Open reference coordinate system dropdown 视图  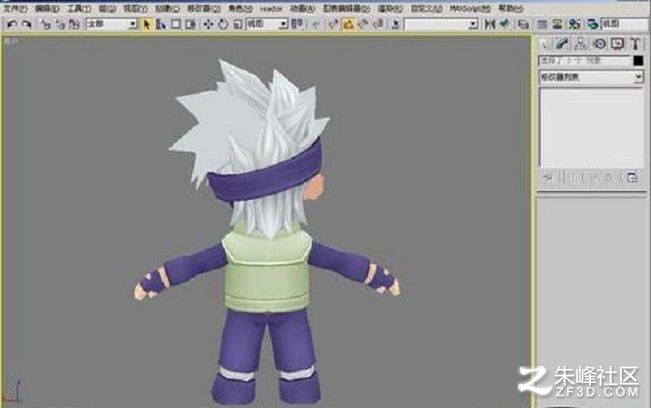pos(267,24)
